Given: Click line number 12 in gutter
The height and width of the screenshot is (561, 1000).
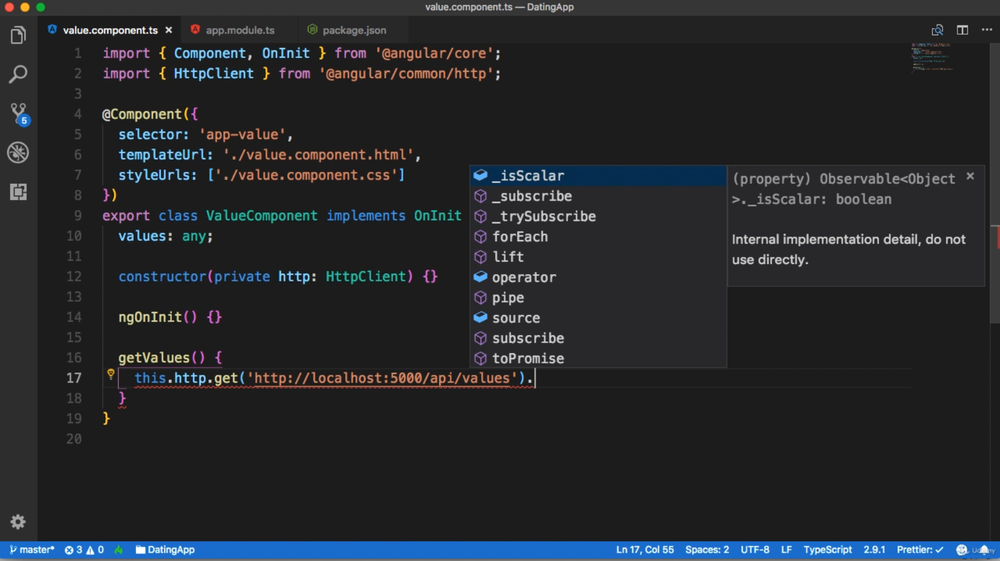Looking at the screenshot, I should pos(74,277).
